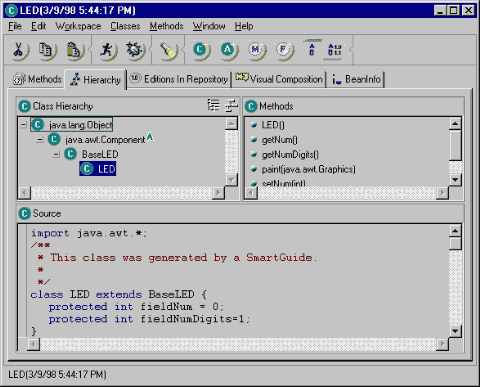The height and width of the screenshot is (387, 480).
Task: Click the Create Method 'M' toolbar icon
Action: (256, 50)
